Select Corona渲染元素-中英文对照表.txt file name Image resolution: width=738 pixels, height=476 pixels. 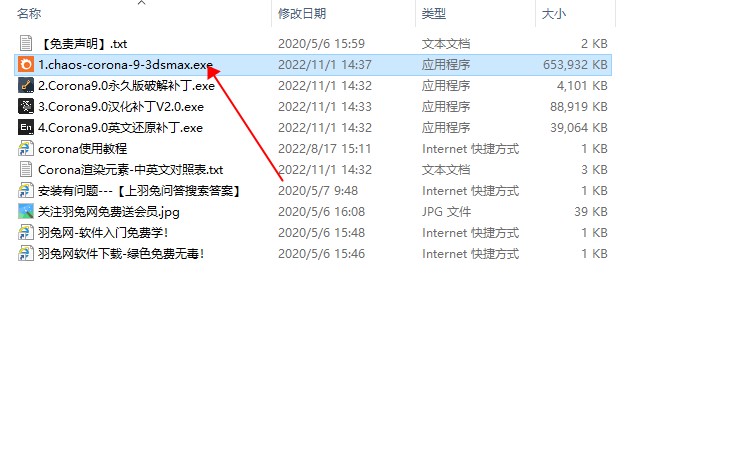tap(130, 169)
